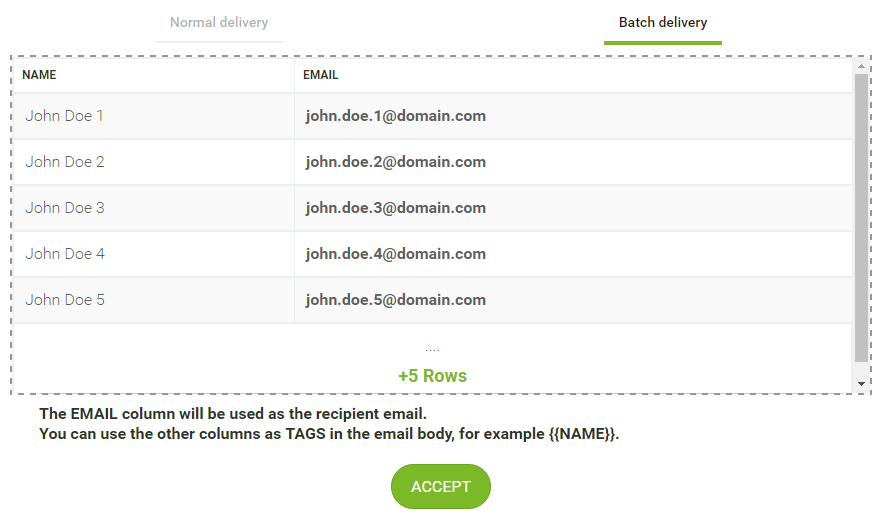Switch to the Normal delivery tab

(219, 23)
